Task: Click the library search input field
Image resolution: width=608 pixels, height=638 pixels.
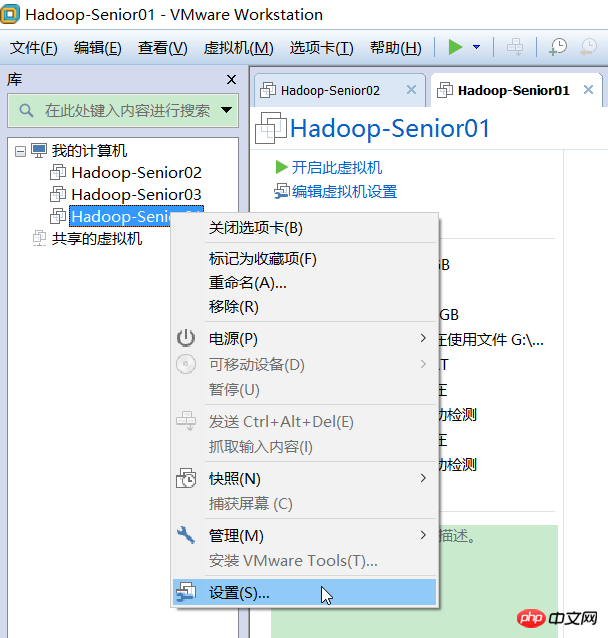Action: [123, 110]
